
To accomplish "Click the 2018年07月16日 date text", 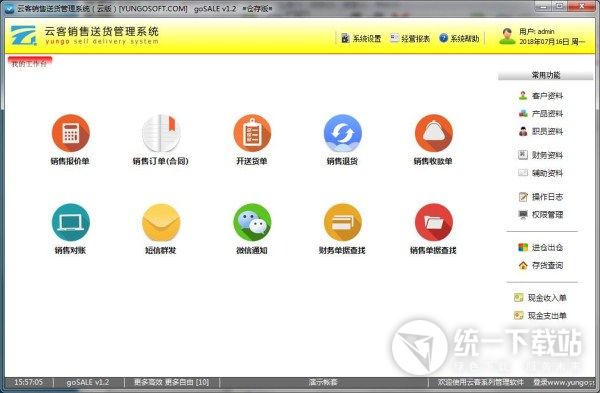I will [544, 41].
